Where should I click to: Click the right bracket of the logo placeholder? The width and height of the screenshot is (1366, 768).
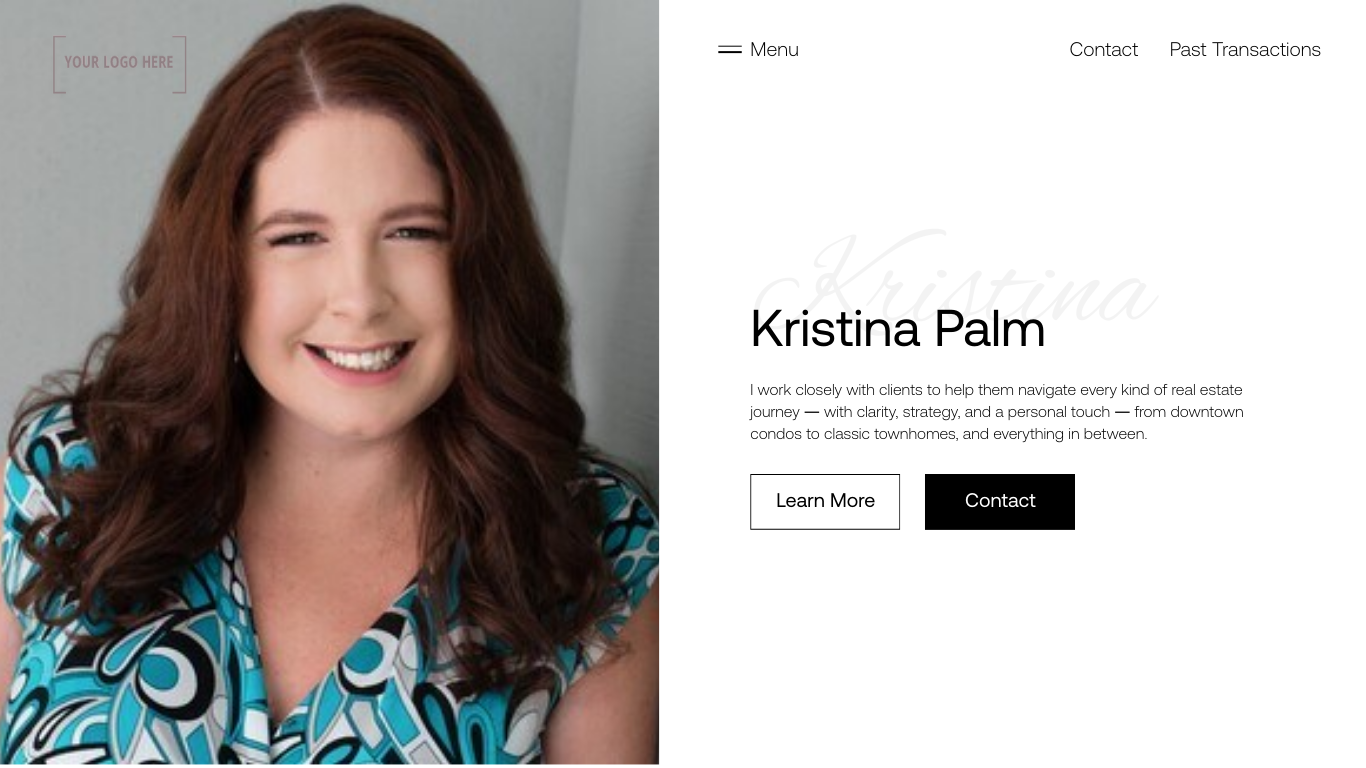[180, 64]
